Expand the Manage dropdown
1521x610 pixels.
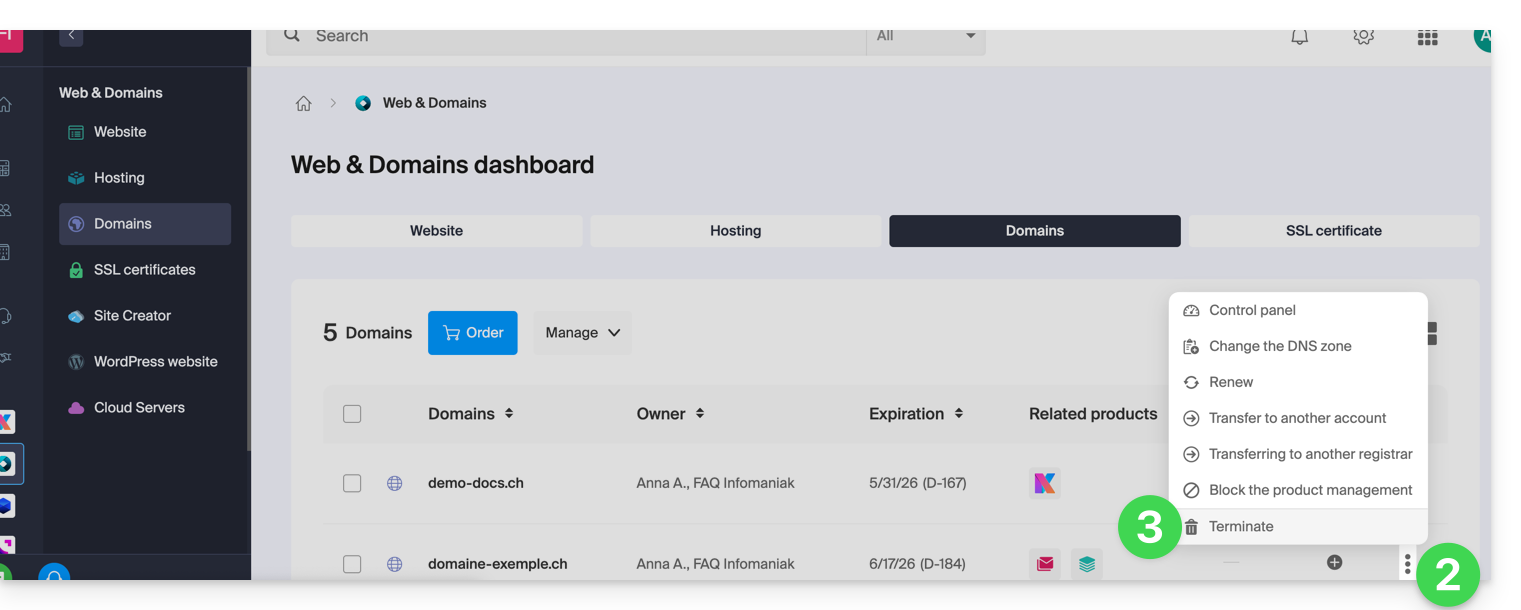coord(582,333)
